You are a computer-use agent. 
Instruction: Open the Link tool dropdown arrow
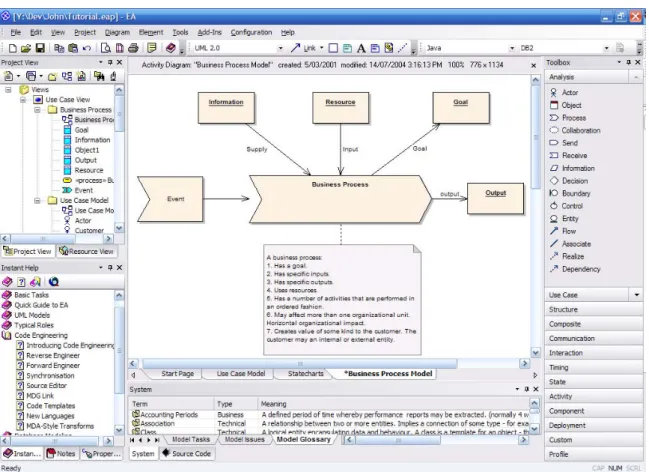coord(322,48)
